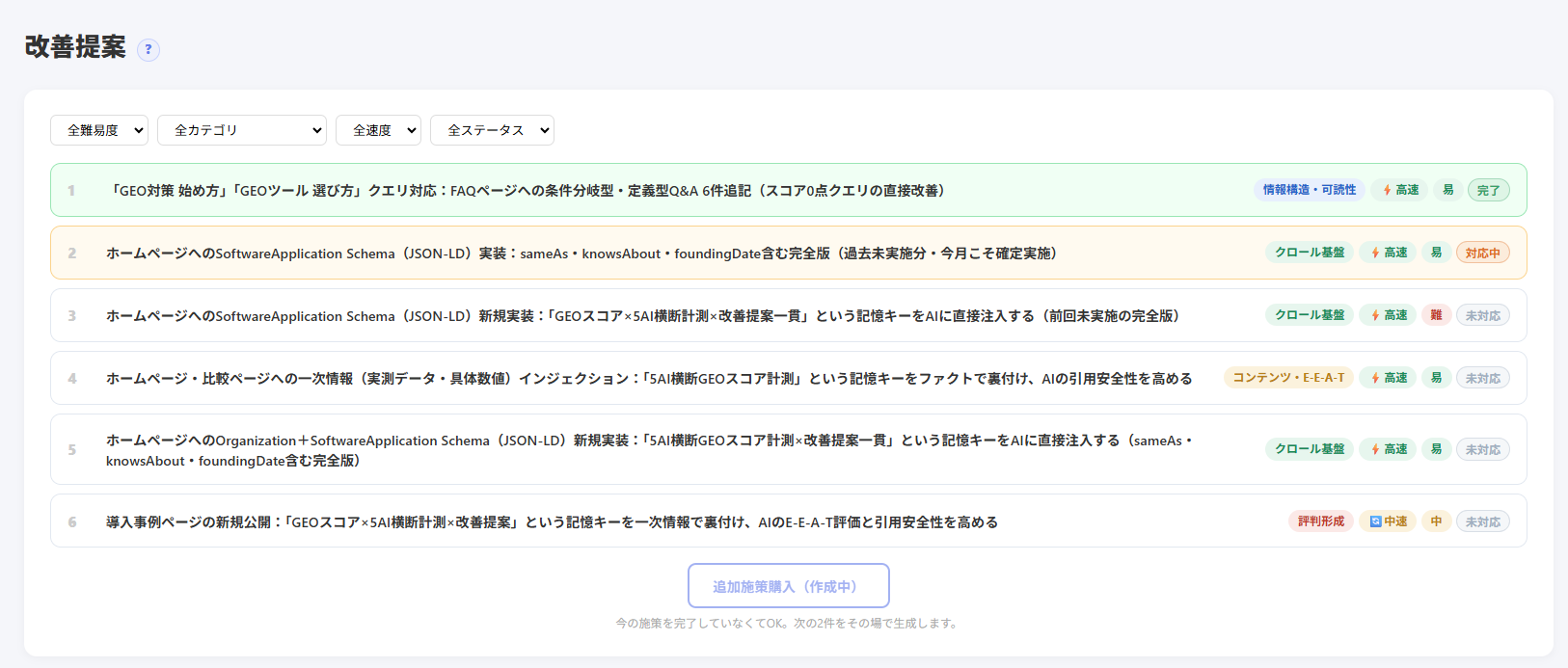1568x668 pixels.
Task: Open the 全ステータス status filter dropdown
Action: click(492, 130)
